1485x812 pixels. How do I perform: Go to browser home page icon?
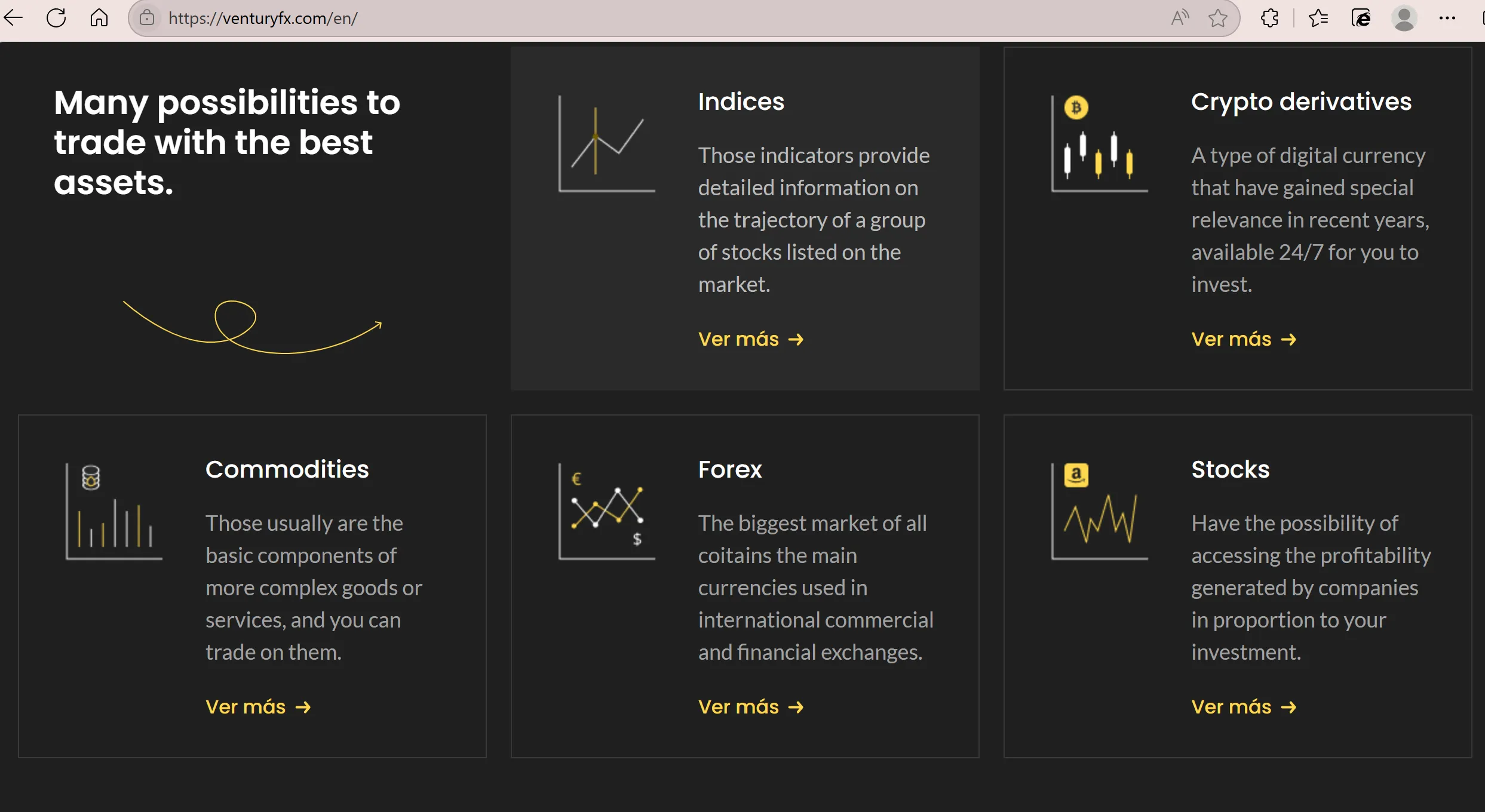[x=99, y=18]
